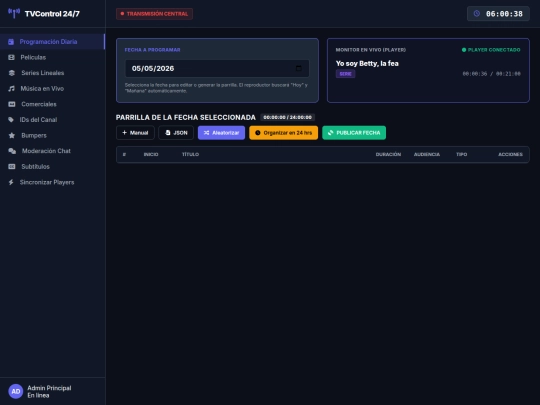Go to Películas section
Image resolution: width=540 pixels, height=405 pixels.
tap(52, 57)
